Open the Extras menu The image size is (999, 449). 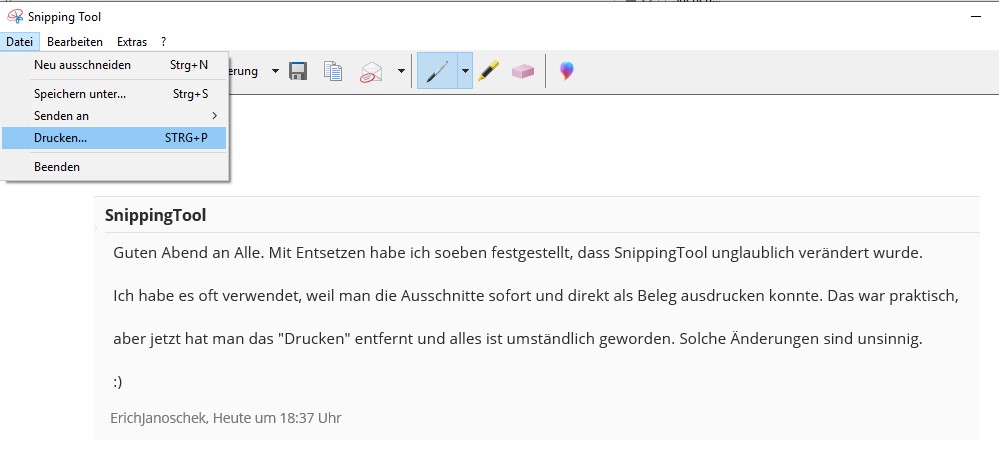tap(132, 42)
